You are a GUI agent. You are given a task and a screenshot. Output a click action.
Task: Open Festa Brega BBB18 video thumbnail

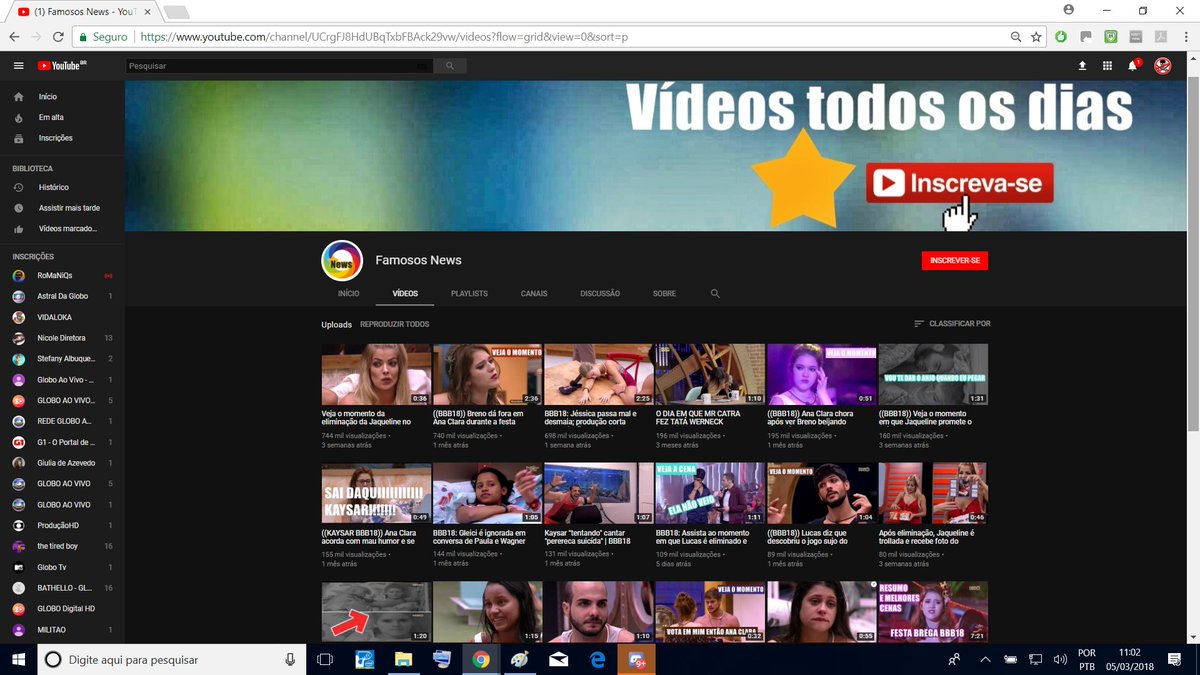point(933,612)
